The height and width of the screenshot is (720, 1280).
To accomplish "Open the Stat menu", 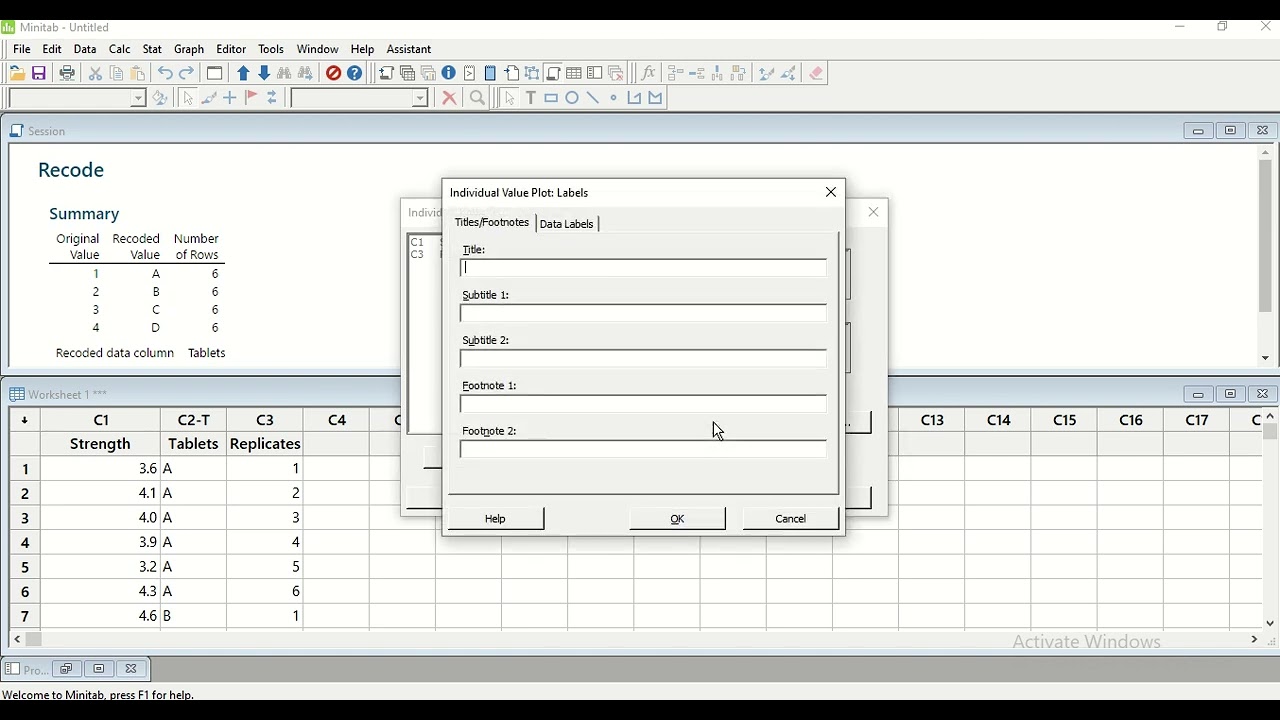I will (x=152, y=49).
